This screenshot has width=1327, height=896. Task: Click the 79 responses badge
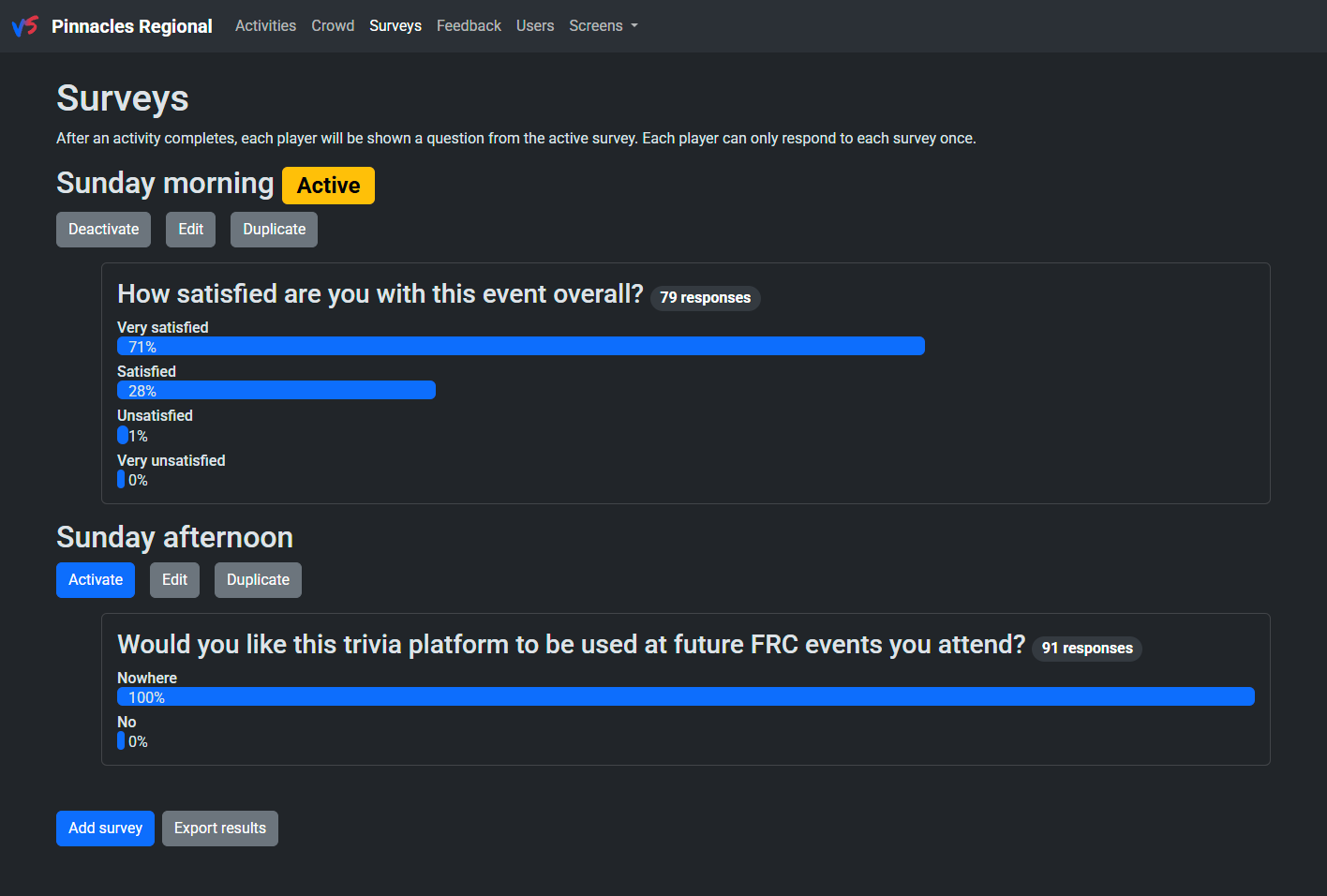tap(705, 298)
